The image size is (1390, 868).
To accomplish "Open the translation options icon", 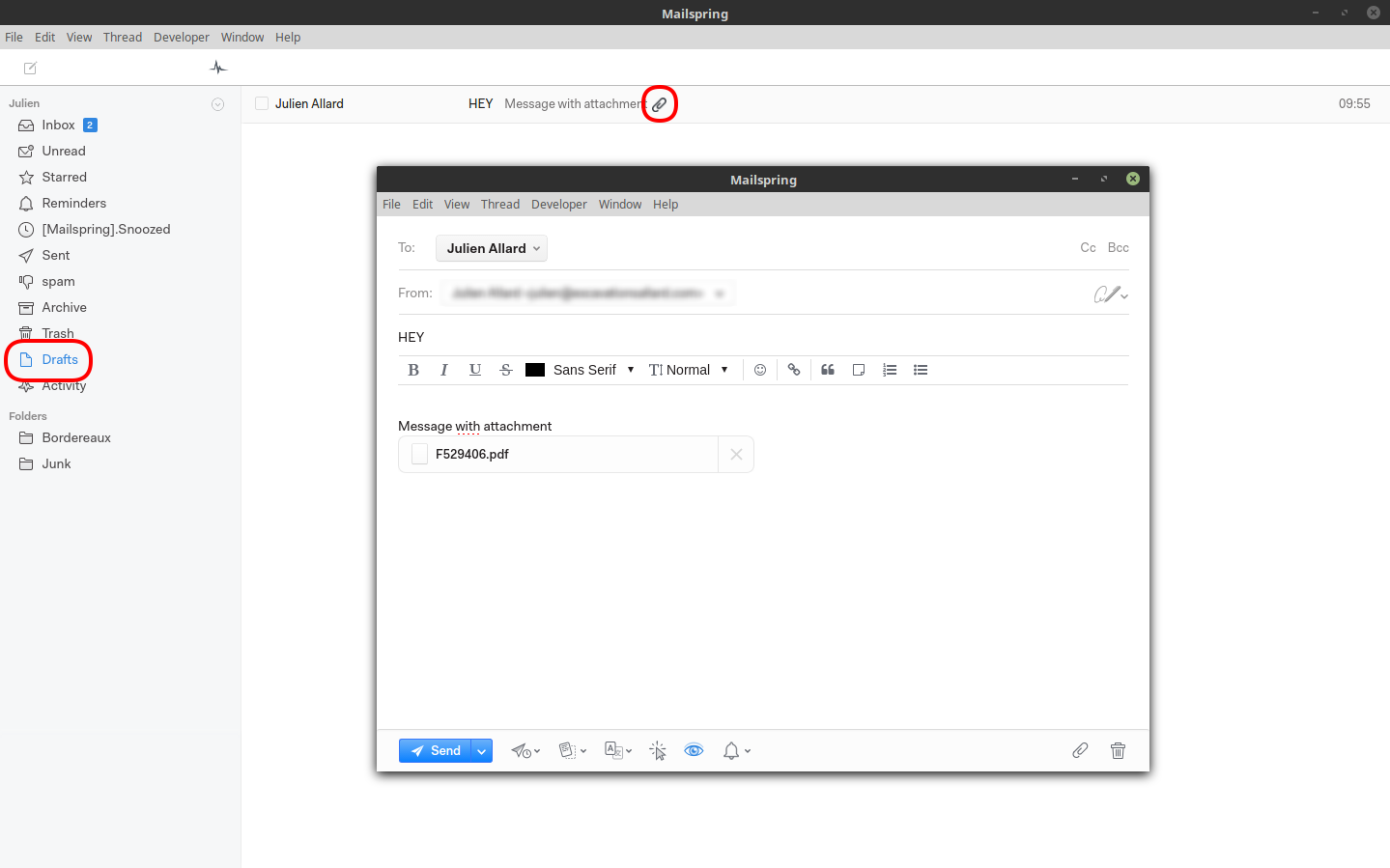I will [615, 750].
